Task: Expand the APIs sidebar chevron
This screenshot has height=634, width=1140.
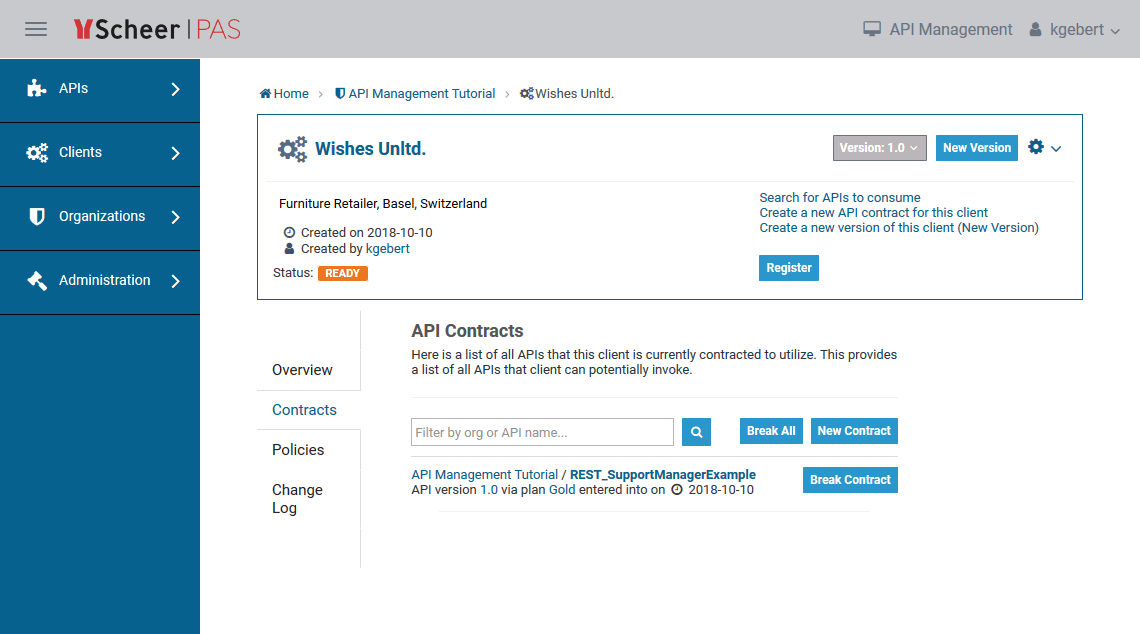Action: tap(176, 89)
